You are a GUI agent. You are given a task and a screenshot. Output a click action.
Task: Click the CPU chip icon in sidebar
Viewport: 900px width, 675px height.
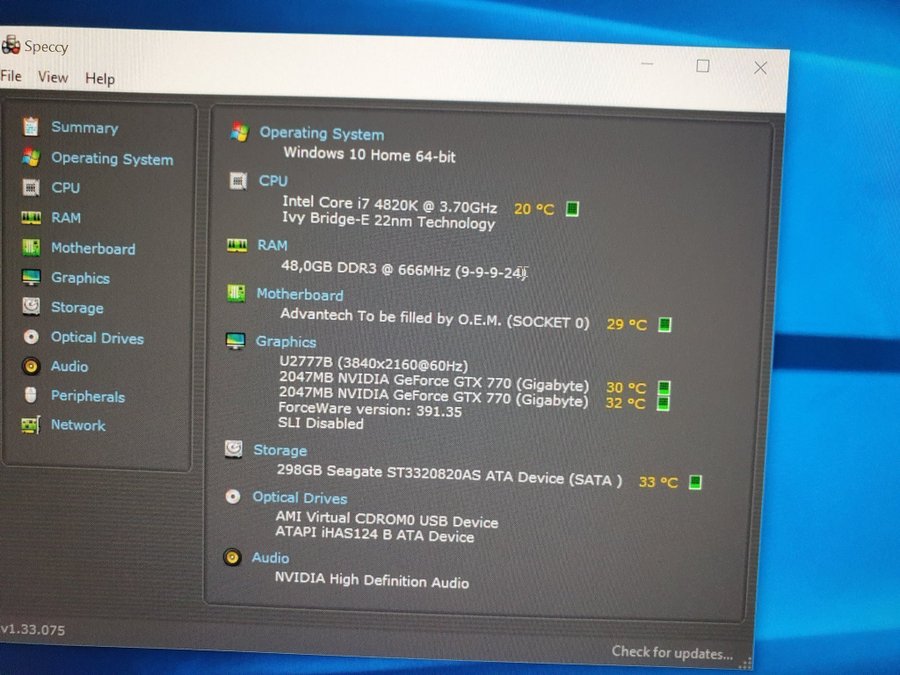tap(31, 187)
